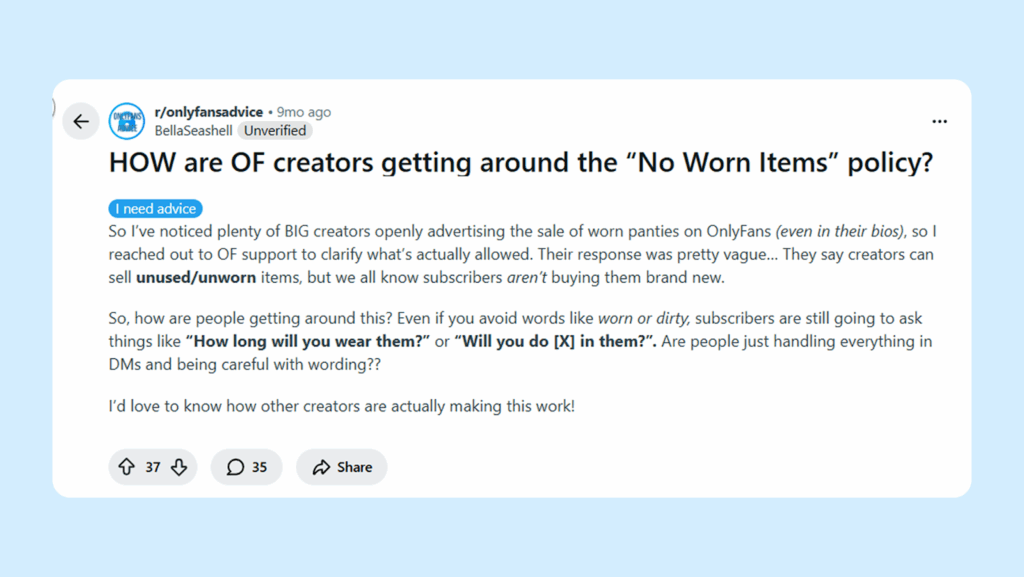Click the back arrow button

[x=81, y=122]
